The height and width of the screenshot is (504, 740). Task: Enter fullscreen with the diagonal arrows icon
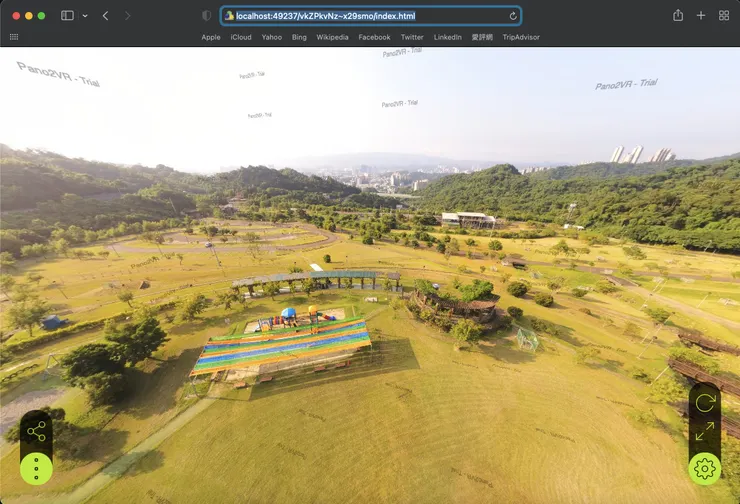[x=705, y=431]
